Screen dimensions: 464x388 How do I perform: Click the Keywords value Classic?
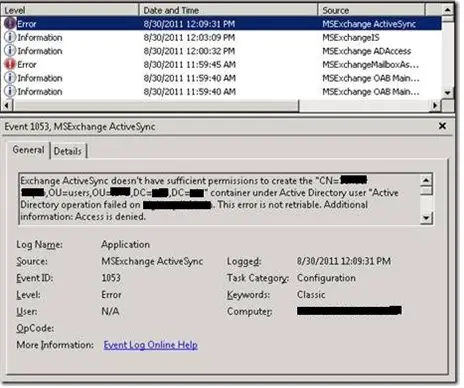(x=311, y=295)
